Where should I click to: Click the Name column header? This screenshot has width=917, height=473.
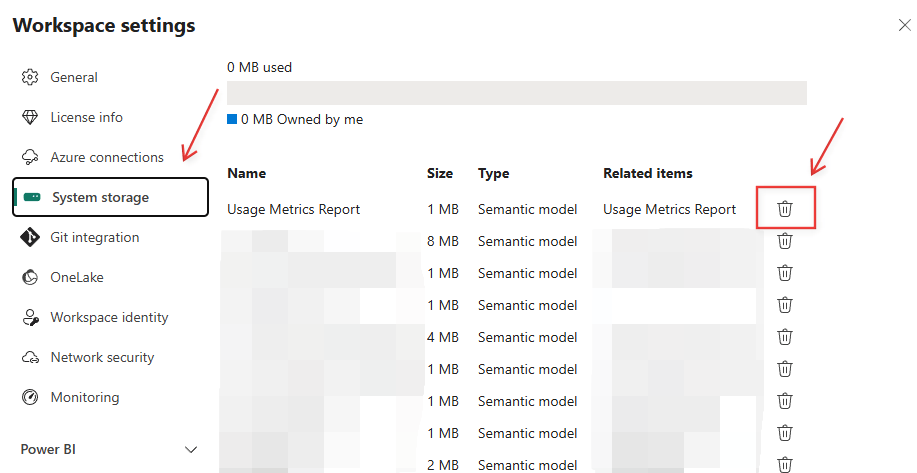tap(246, 173)
